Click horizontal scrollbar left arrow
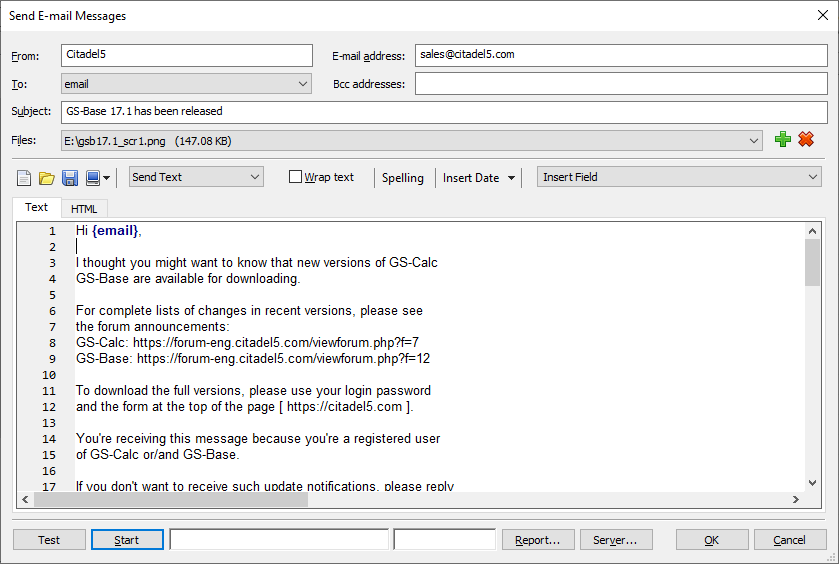 point(25,499)
